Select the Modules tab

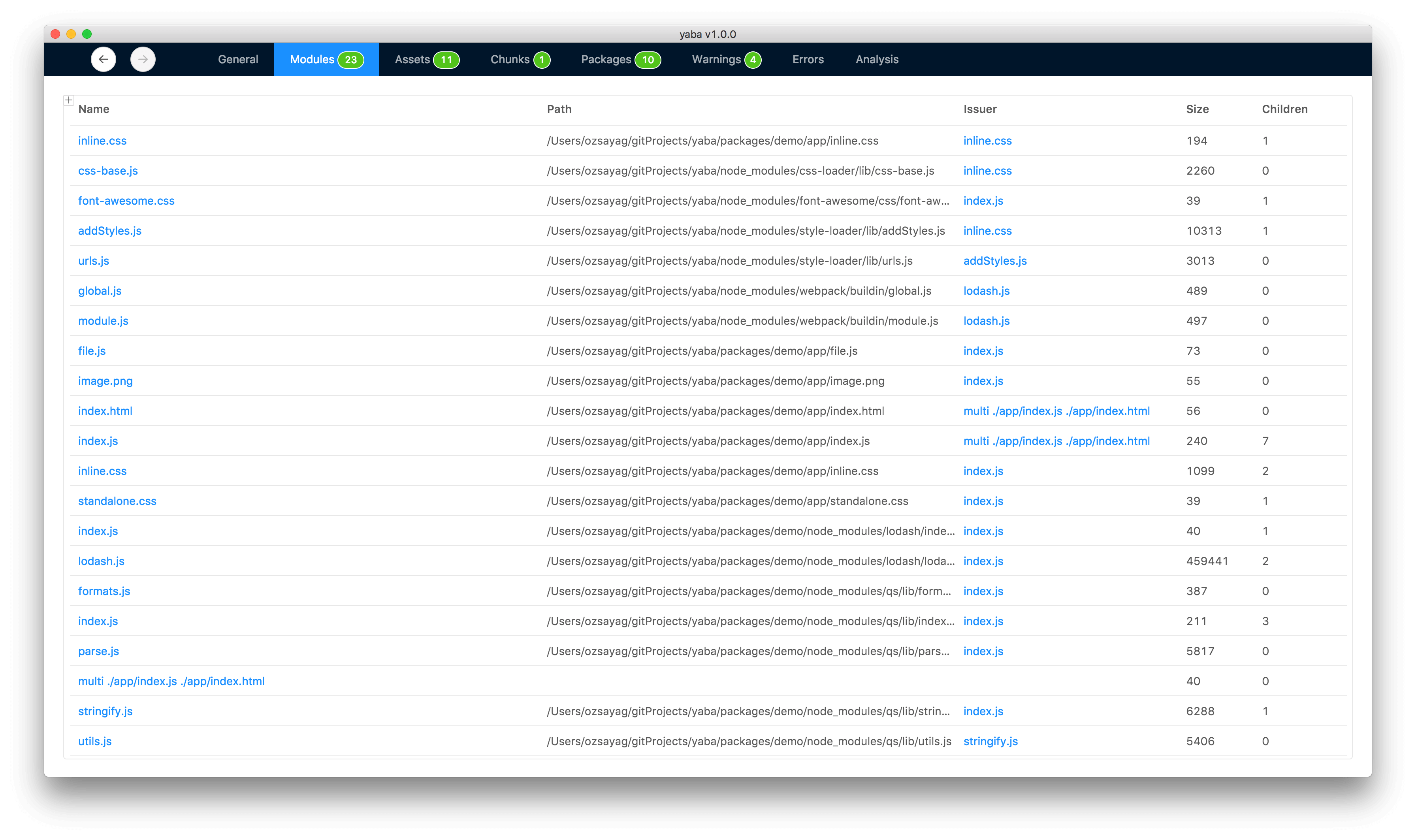tap(327, 59)
